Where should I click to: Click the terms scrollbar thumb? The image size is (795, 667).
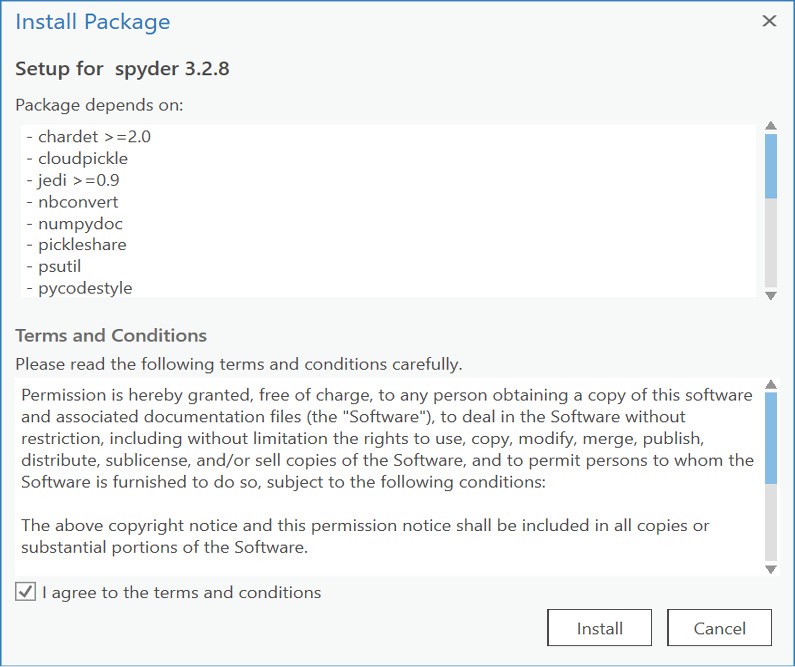coord(771,438)
